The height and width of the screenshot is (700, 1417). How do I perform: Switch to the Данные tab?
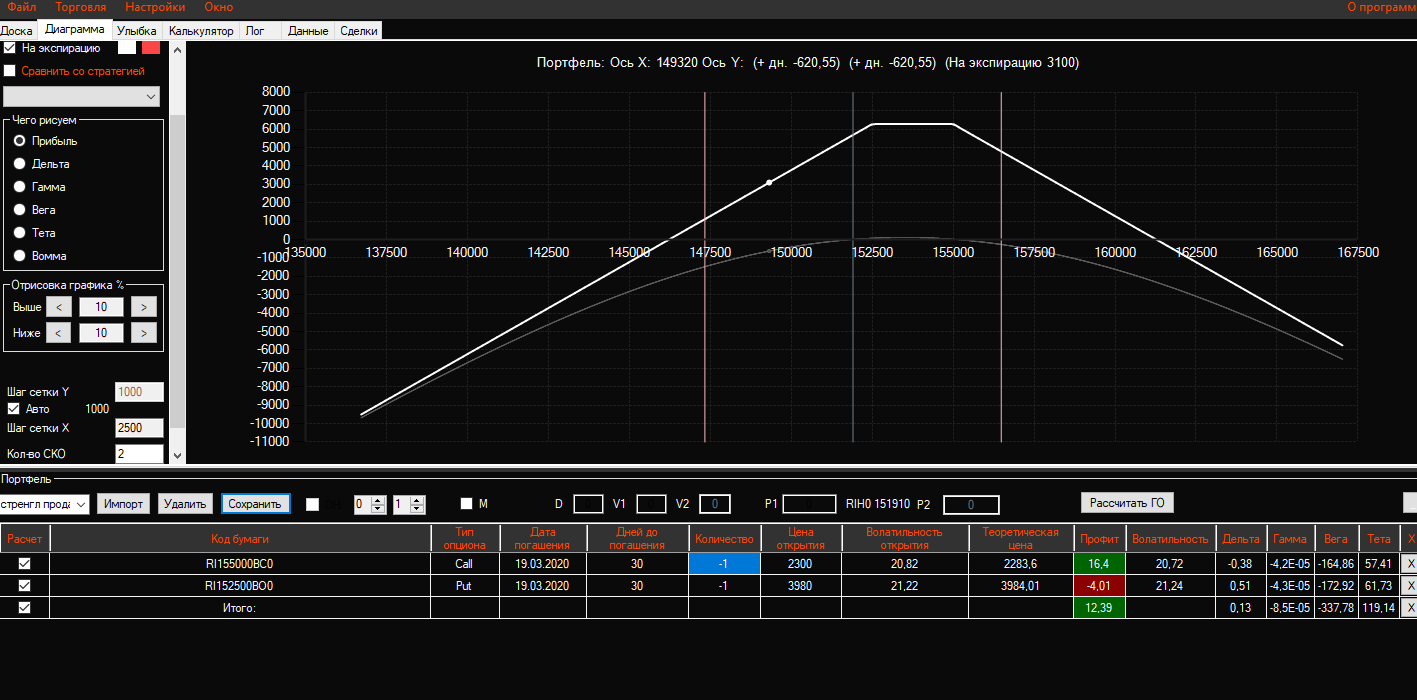tap(308, 31)
